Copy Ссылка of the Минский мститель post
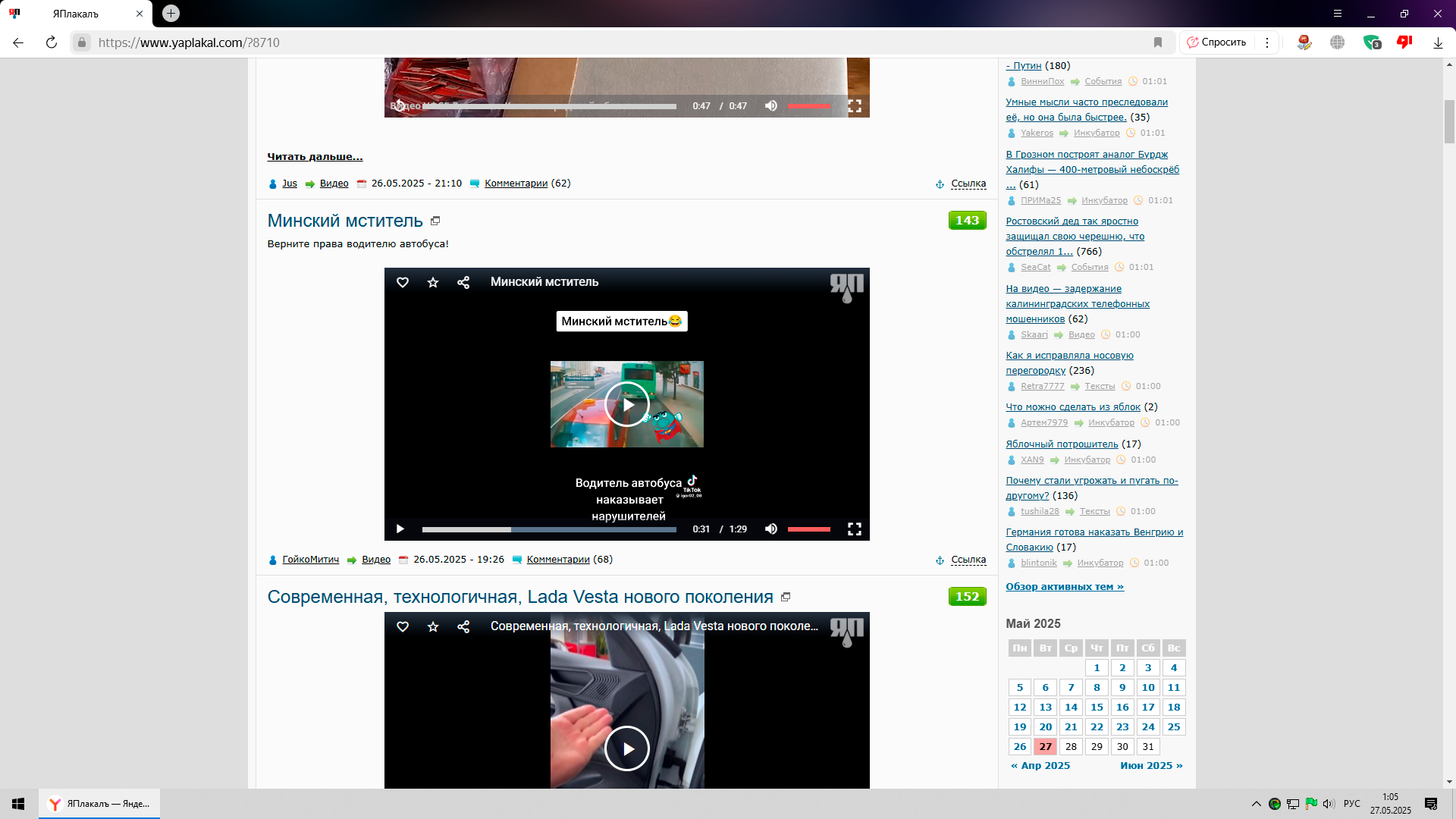 968,560
